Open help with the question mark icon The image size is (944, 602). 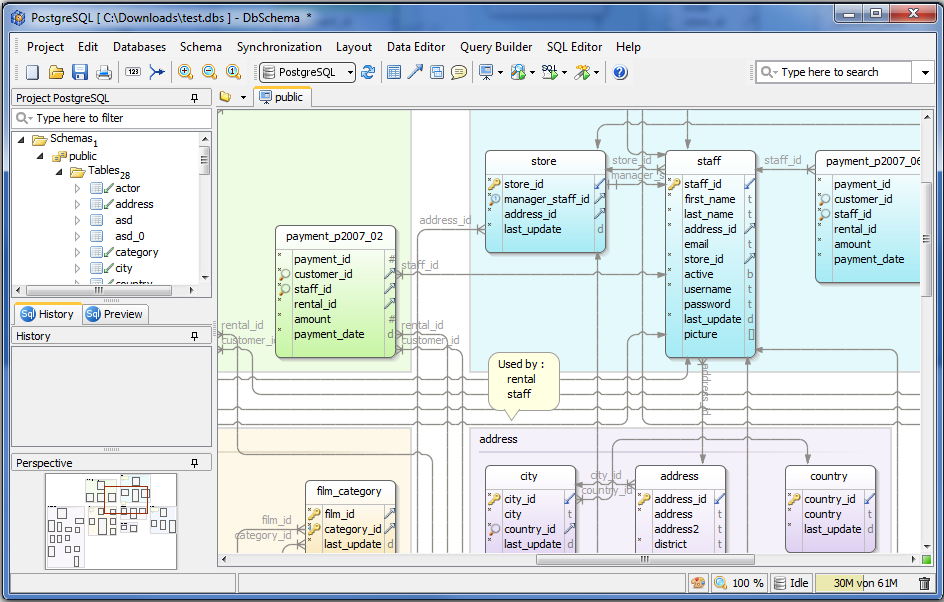(620, 72)
